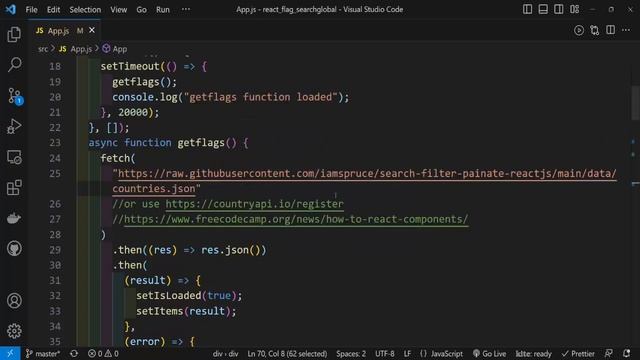
Task: Open remote window indicator
Action: (10, 353)
